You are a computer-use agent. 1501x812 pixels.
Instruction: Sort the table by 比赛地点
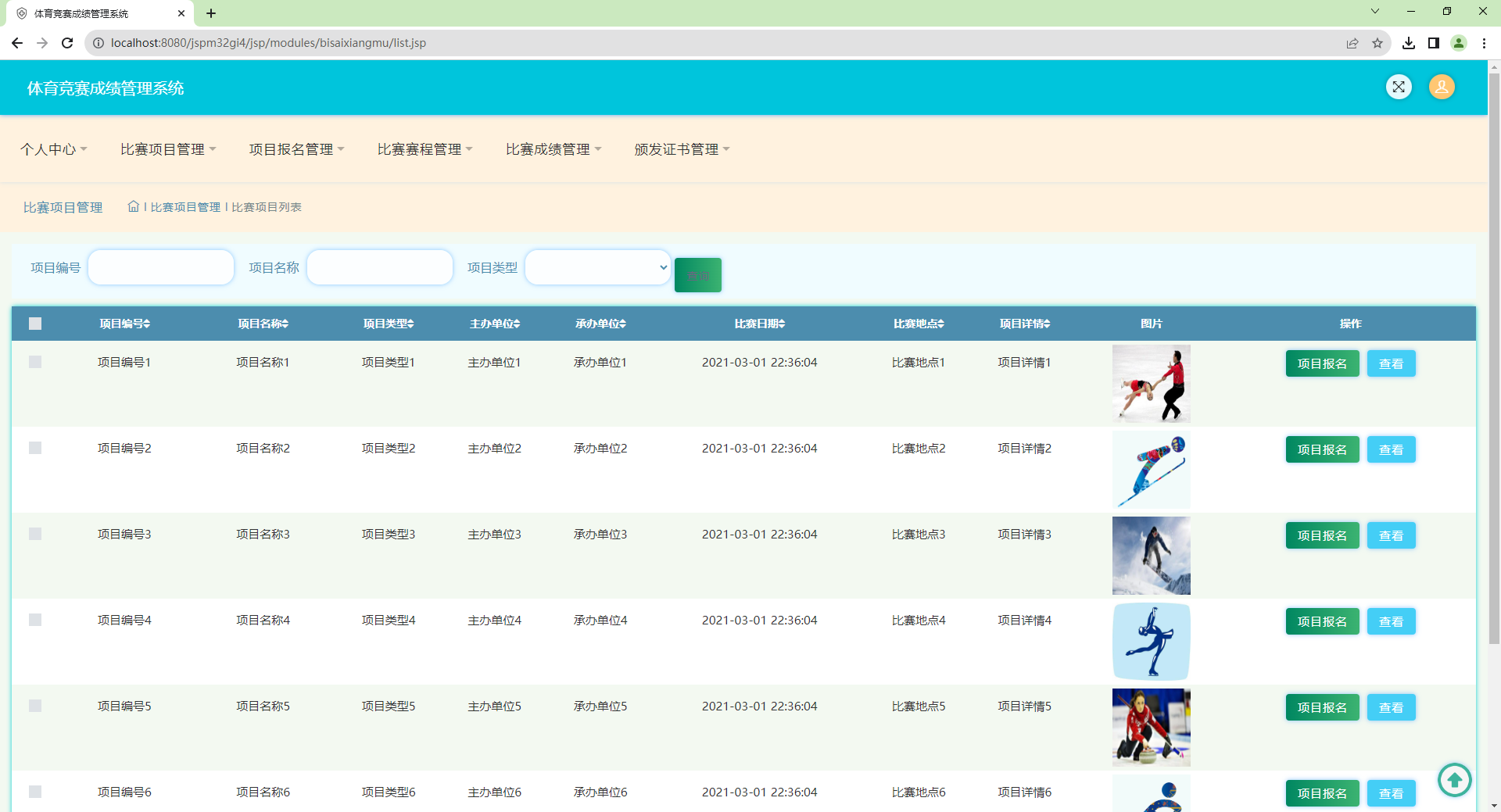(919, 324)
